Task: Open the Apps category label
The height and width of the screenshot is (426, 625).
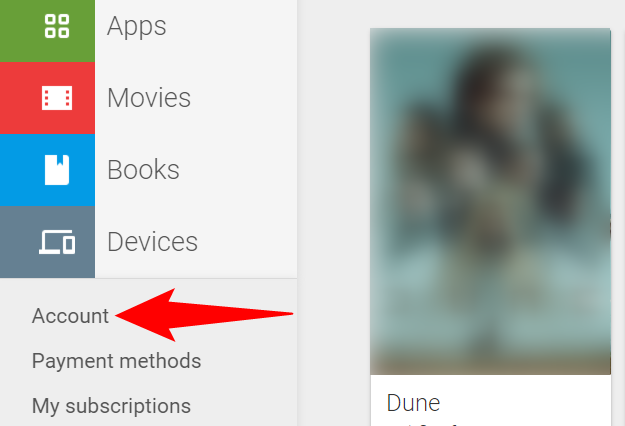Action: 136,26
